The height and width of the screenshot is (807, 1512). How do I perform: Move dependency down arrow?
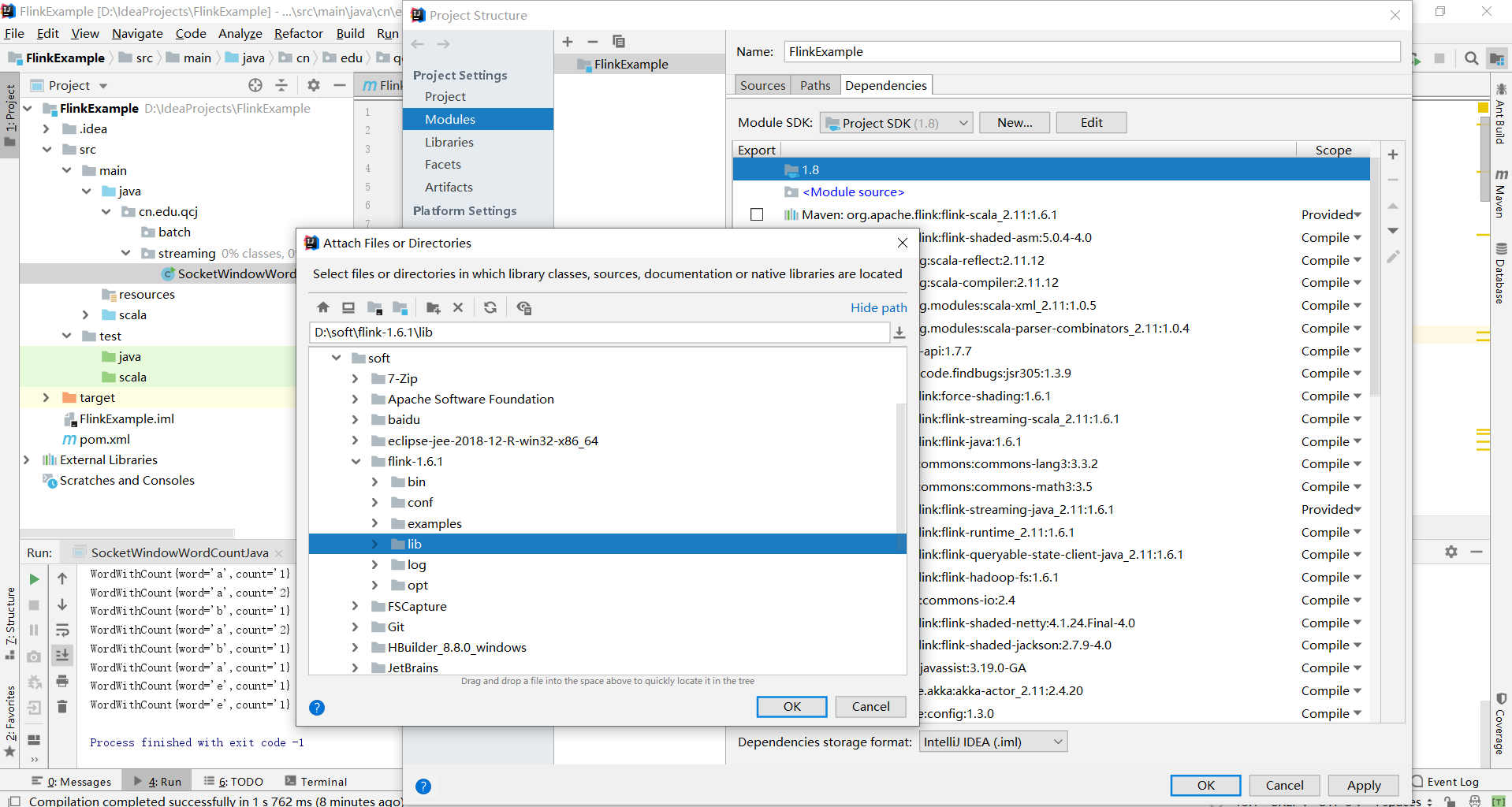tap(1393, 231)
